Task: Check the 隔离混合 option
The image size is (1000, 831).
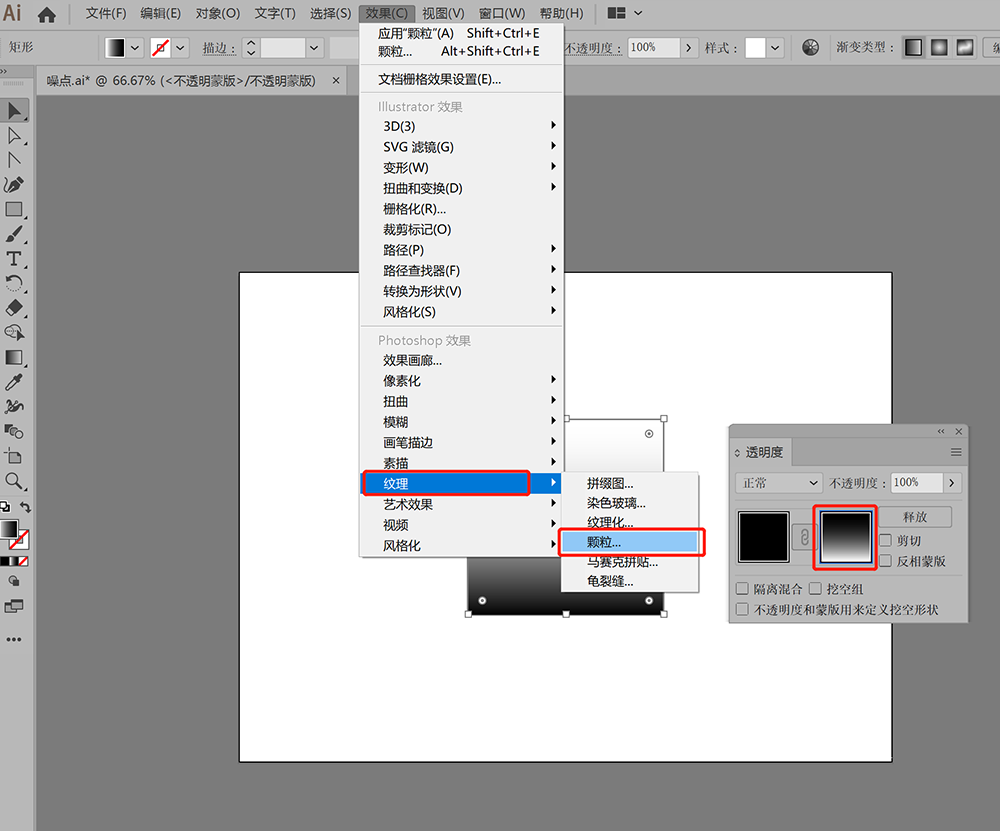Action: click(x=742, y=588)
